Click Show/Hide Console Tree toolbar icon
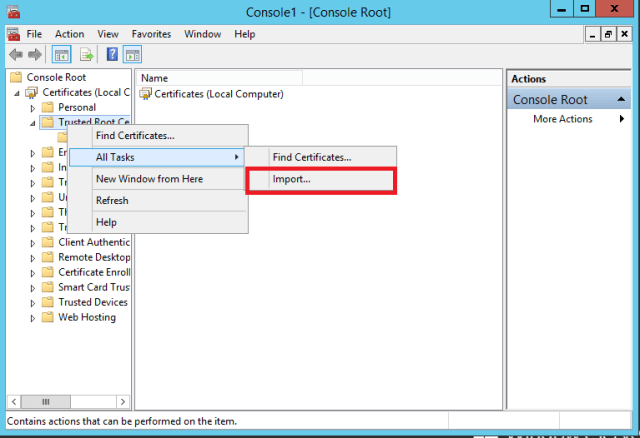Screen dimensions: 640x438 click(61, 54)
